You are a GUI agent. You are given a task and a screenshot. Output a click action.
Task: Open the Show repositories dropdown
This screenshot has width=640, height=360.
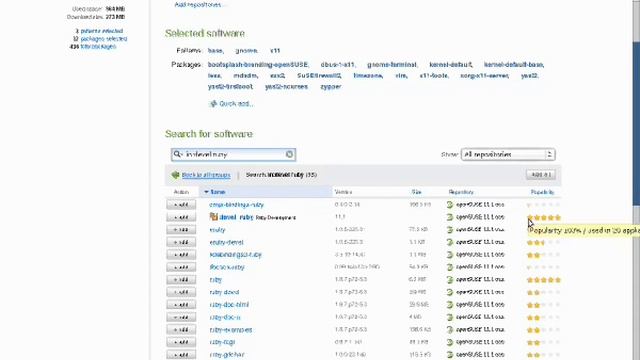508,154
